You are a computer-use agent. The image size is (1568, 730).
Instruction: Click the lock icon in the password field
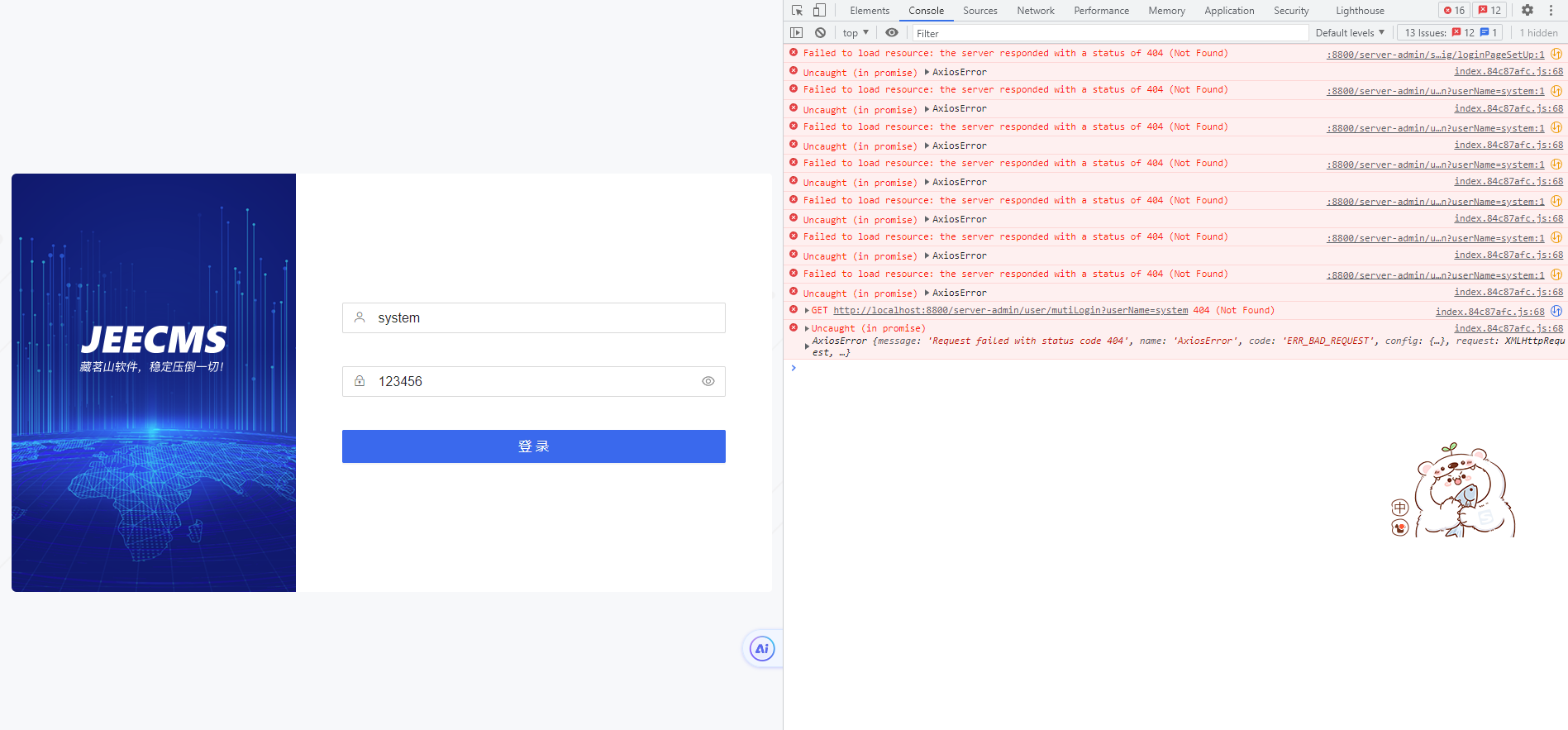[x=360, y=381]
